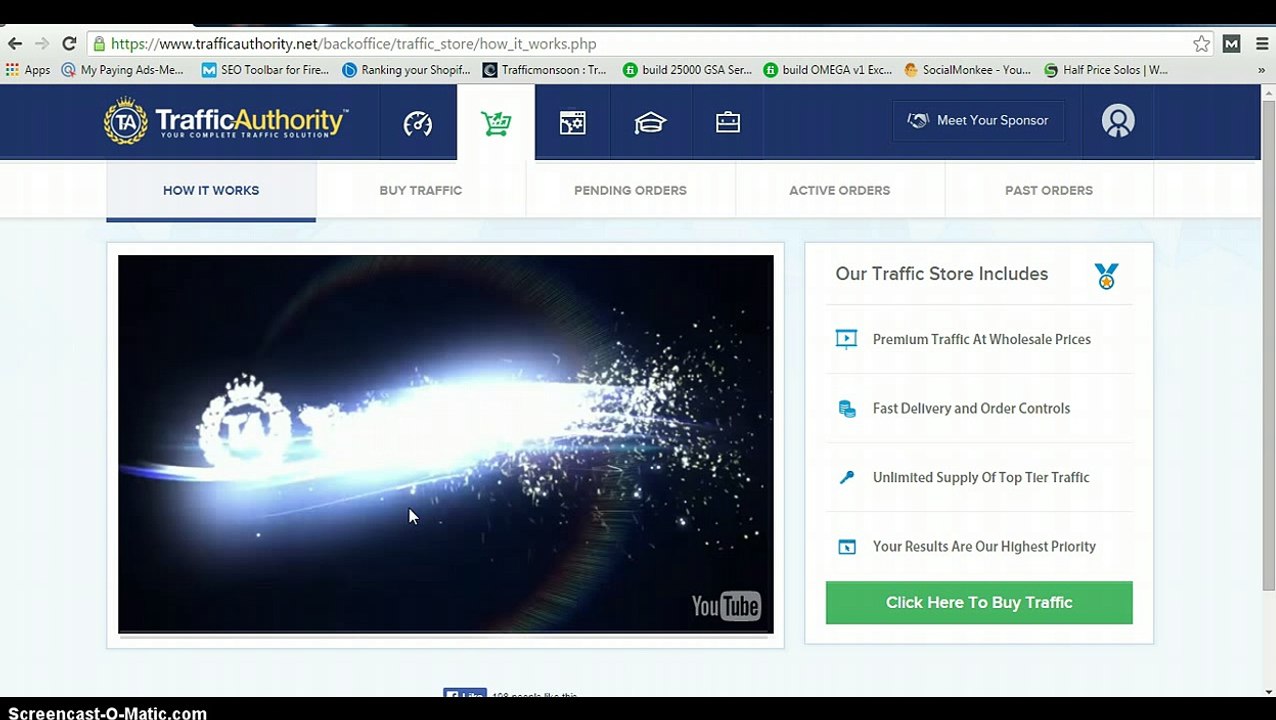Switch to the HOW IT WORKS tab
Viewport: 1276px width, 720px height.
coord(211,190)
